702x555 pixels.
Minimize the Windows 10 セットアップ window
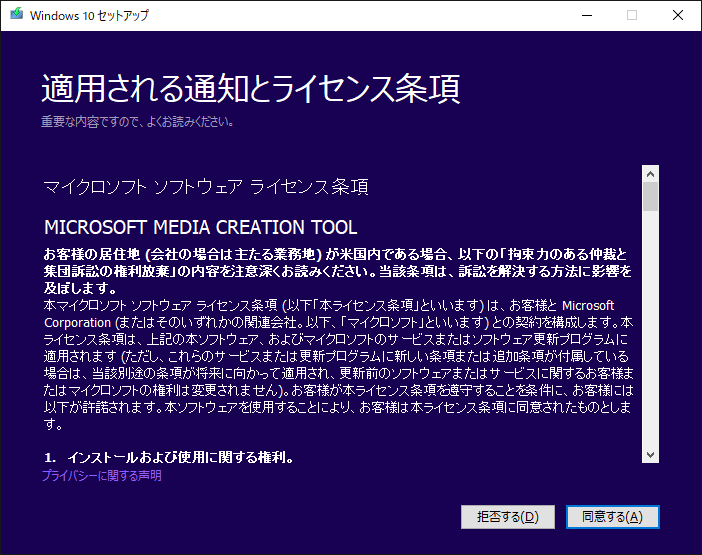(586, 15)
